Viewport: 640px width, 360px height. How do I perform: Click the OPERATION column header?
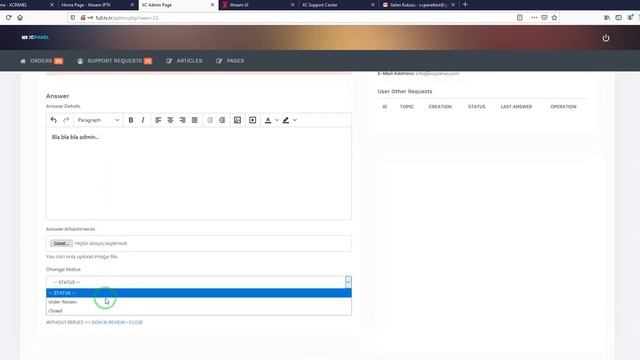click(563, 107)
